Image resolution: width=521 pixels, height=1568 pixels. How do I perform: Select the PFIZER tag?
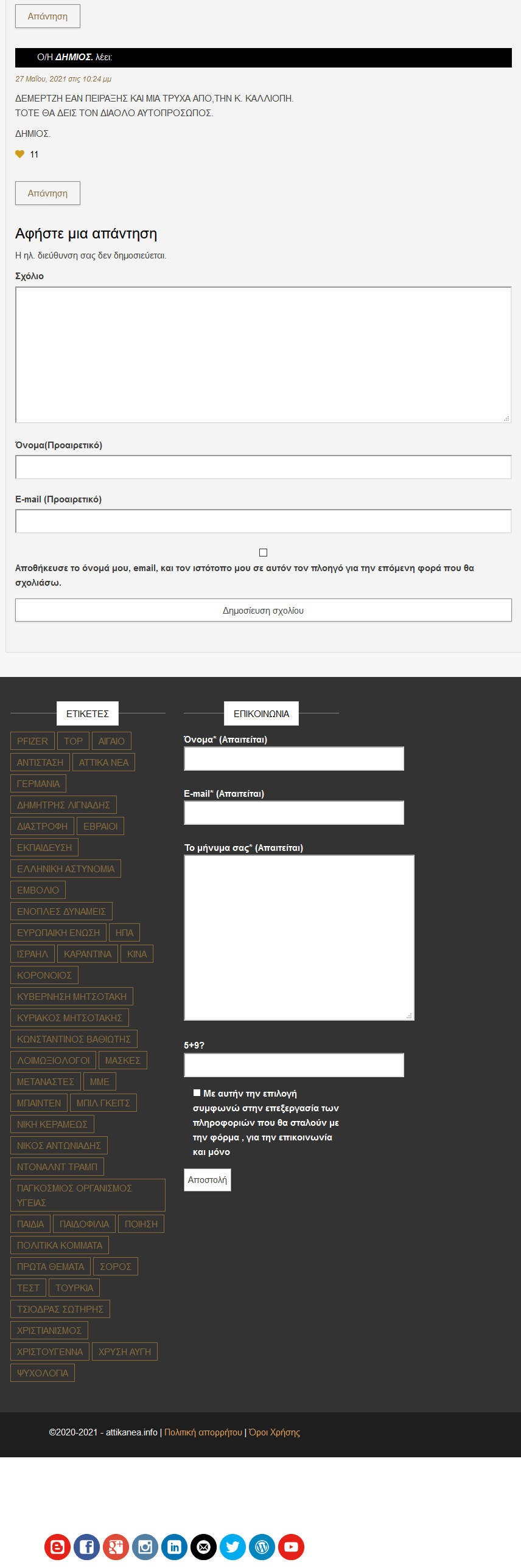tap(32, 741)
